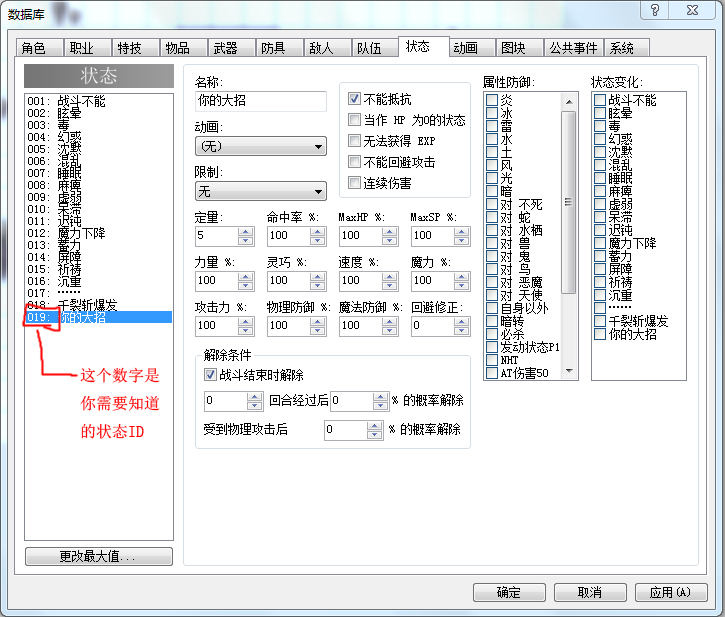This screenshot has width=725, height=617.
Task: Check 对 不死 element checkbox
Action: 492,204
